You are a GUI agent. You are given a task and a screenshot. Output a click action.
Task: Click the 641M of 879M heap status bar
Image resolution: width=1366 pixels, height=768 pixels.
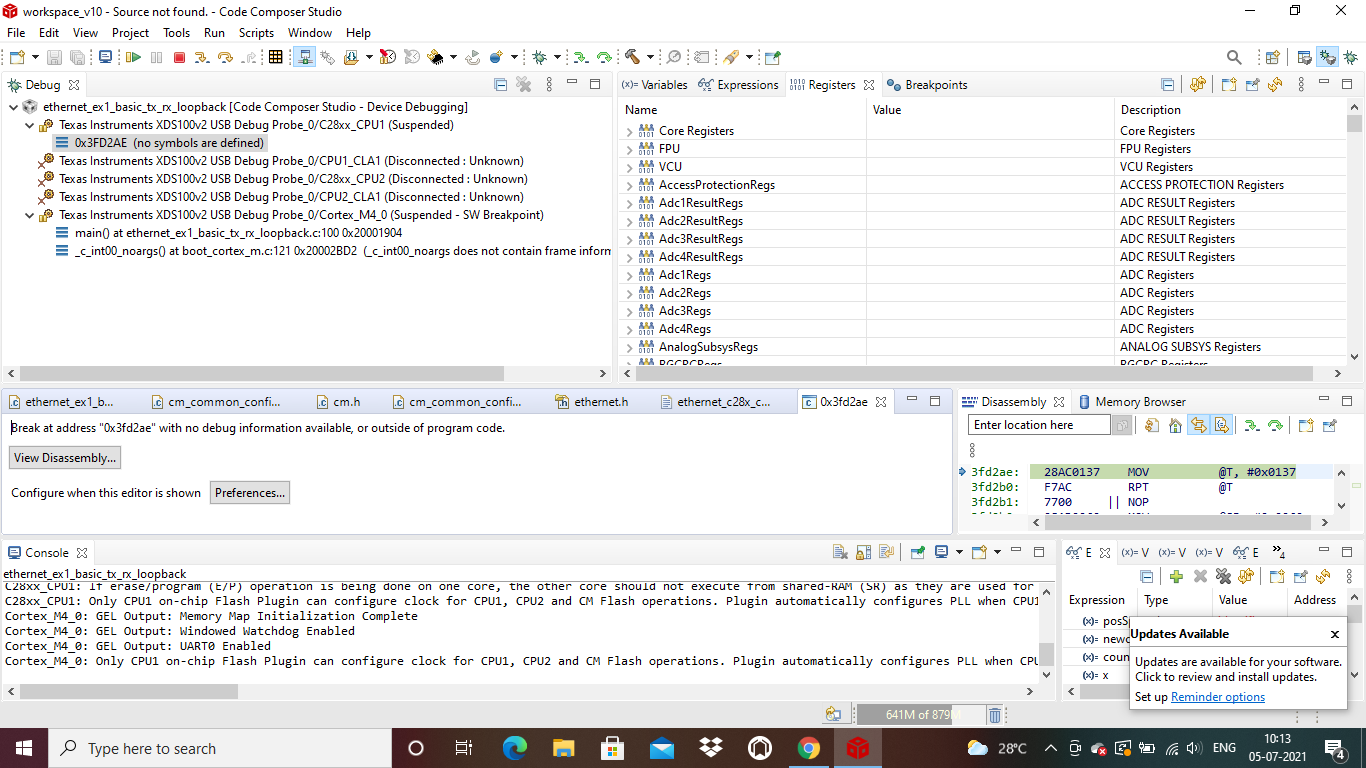click(921, 715)
